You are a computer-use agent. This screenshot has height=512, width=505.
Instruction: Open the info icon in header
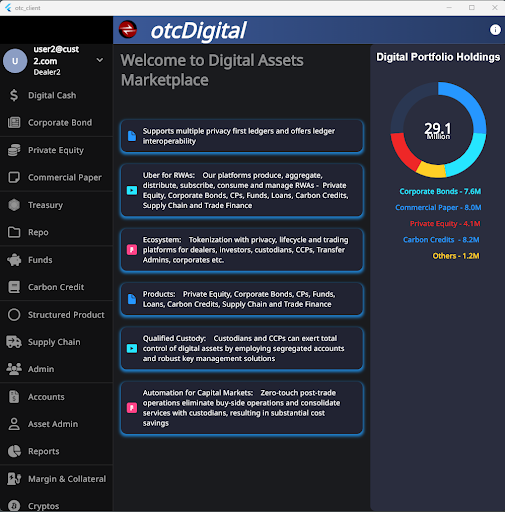tap(495, 30)
